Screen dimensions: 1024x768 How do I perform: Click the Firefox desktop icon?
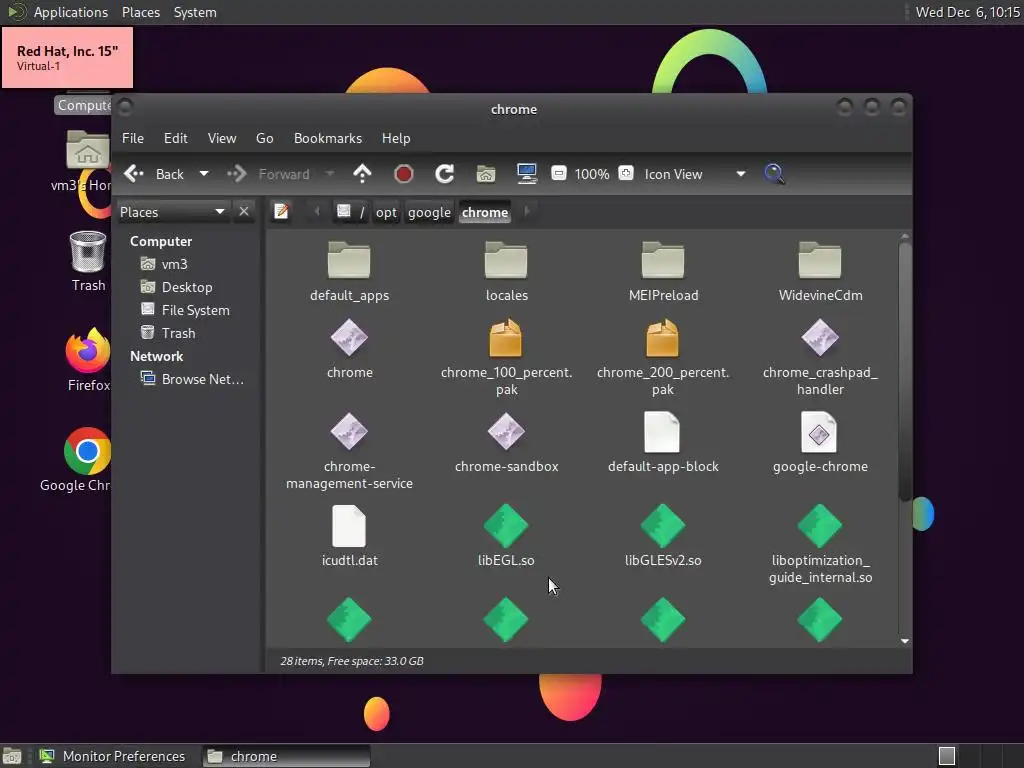(x=88, y=351)
